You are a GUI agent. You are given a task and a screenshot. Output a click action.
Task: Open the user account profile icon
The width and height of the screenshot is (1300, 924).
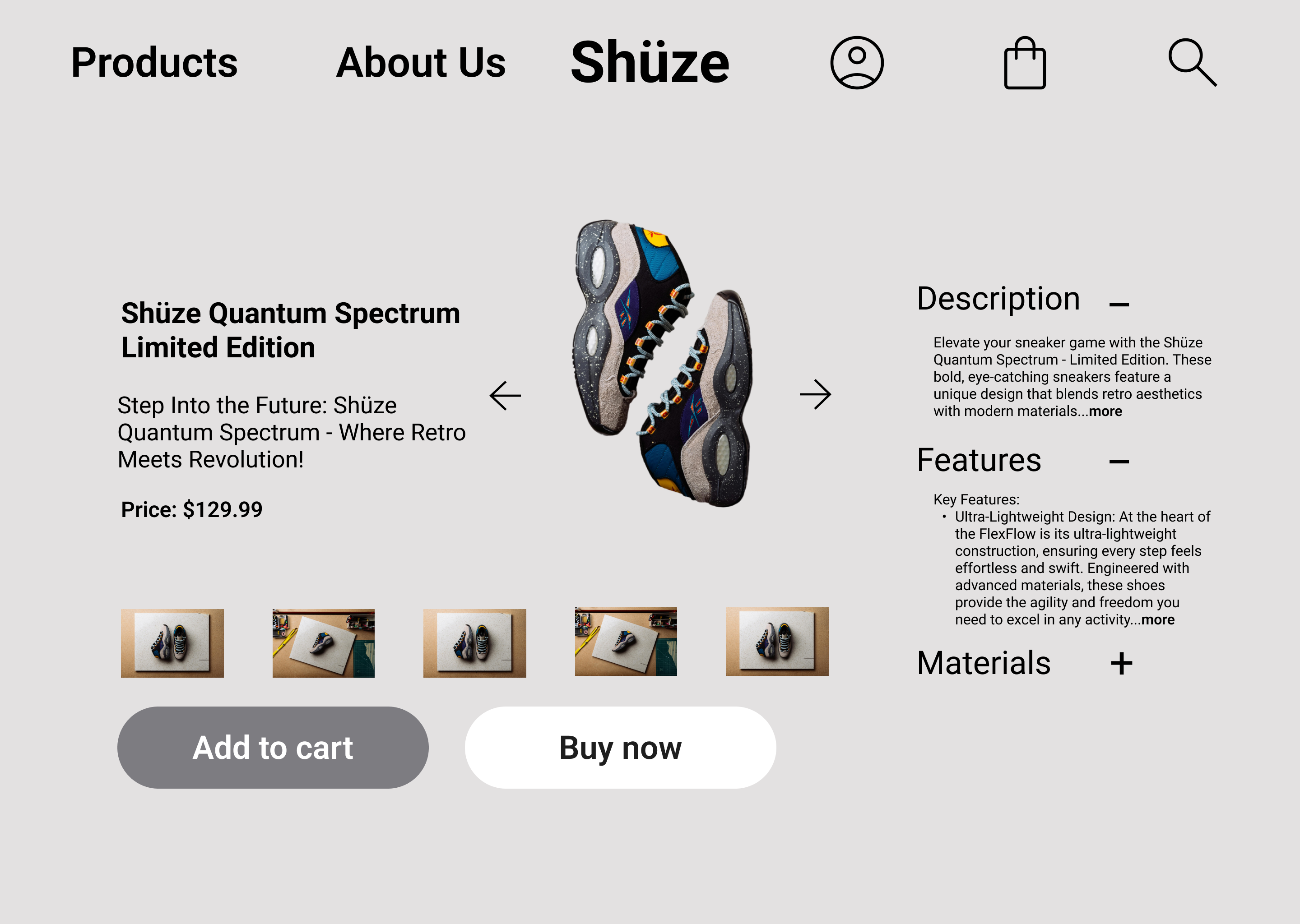coord(857,63)
